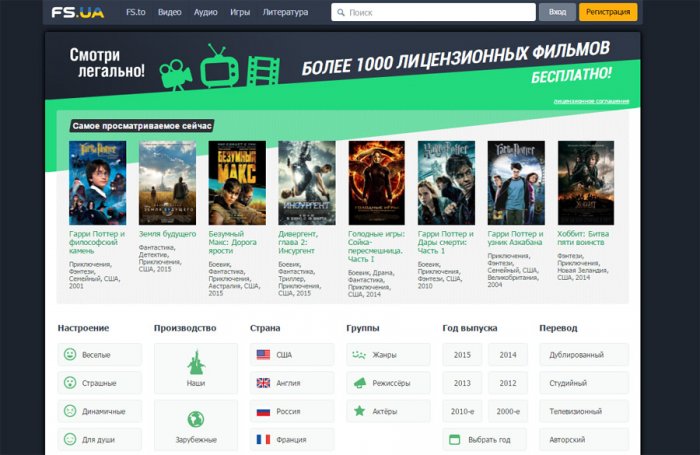This screenshot has width=700, height=455.
Task: Select the Веселые mood filter
Action: pyautogui.click(x=100, y=355)
